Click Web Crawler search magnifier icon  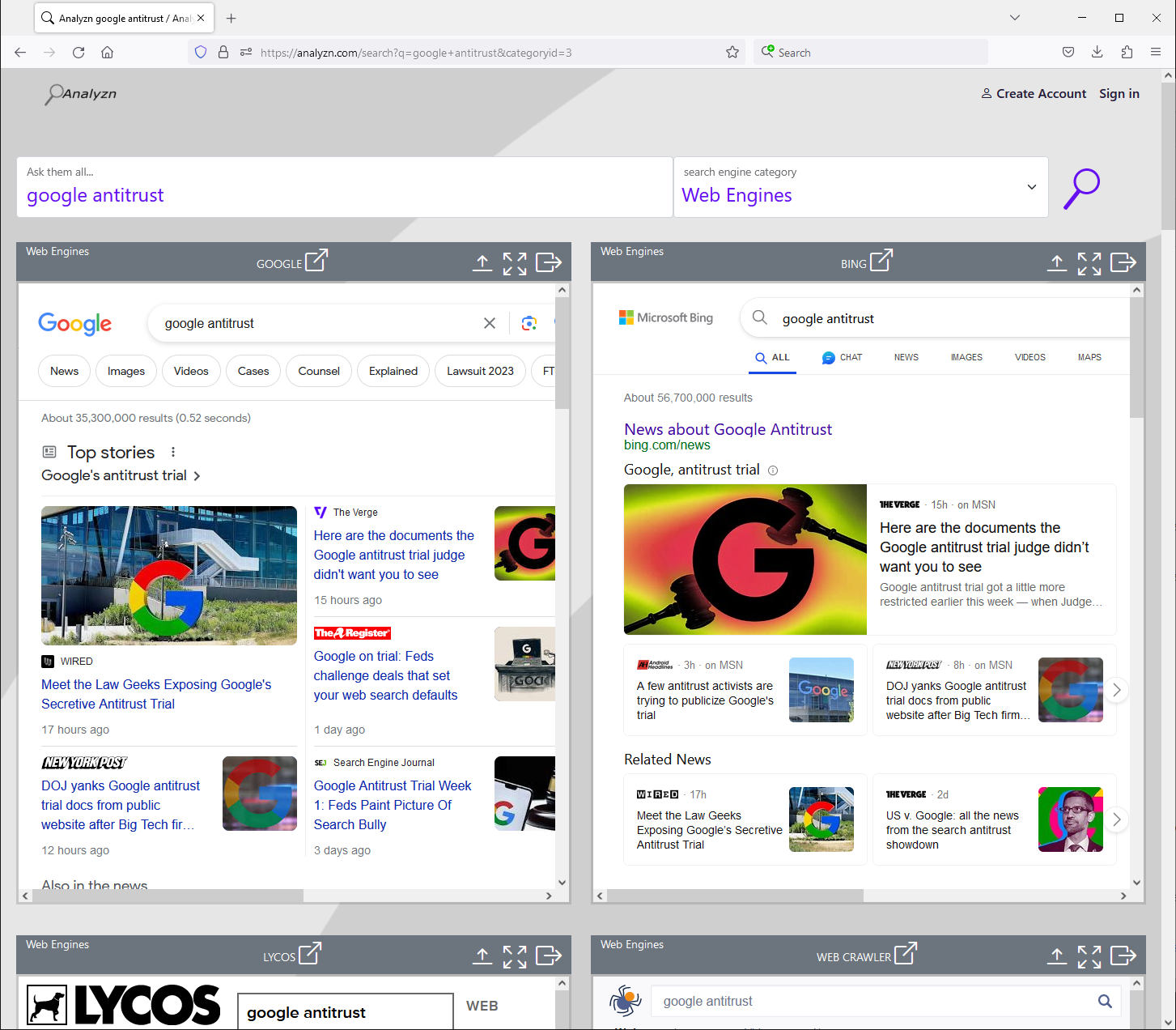[x=1105, y=1001]
